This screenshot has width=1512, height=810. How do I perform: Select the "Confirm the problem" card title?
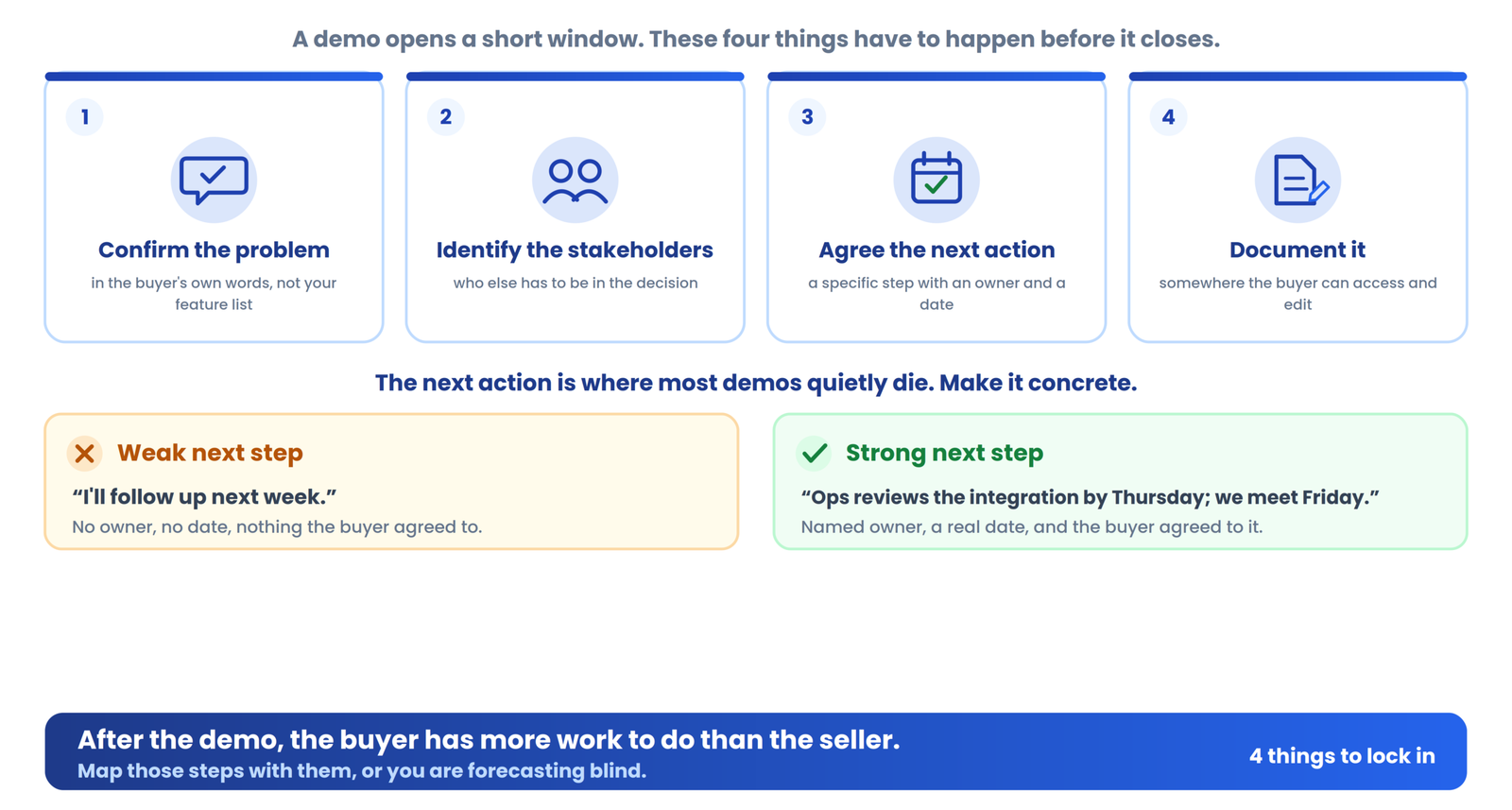214,250
